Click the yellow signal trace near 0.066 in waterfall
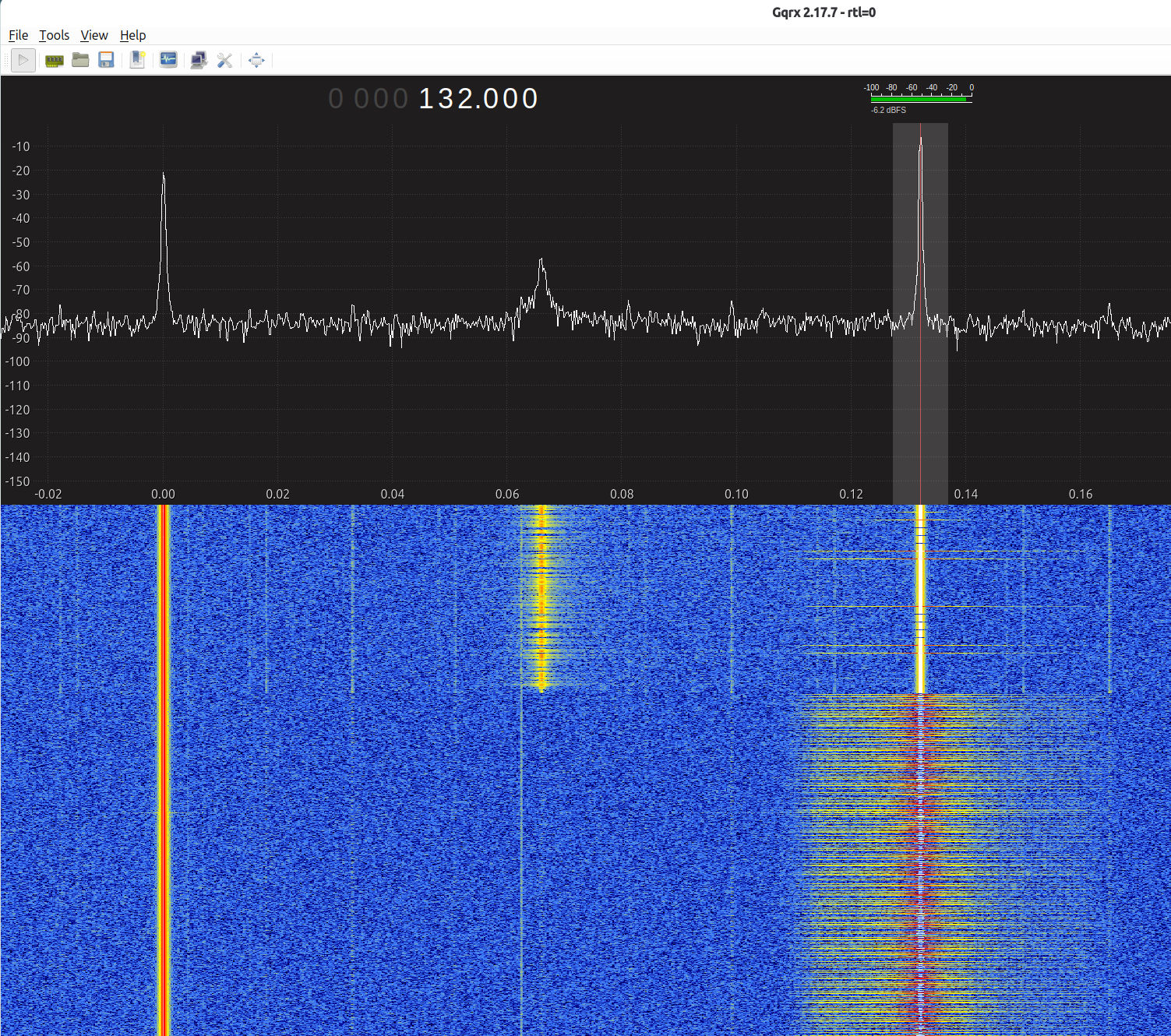This screenshot has height=1036, width=1171. coord(542,598)
